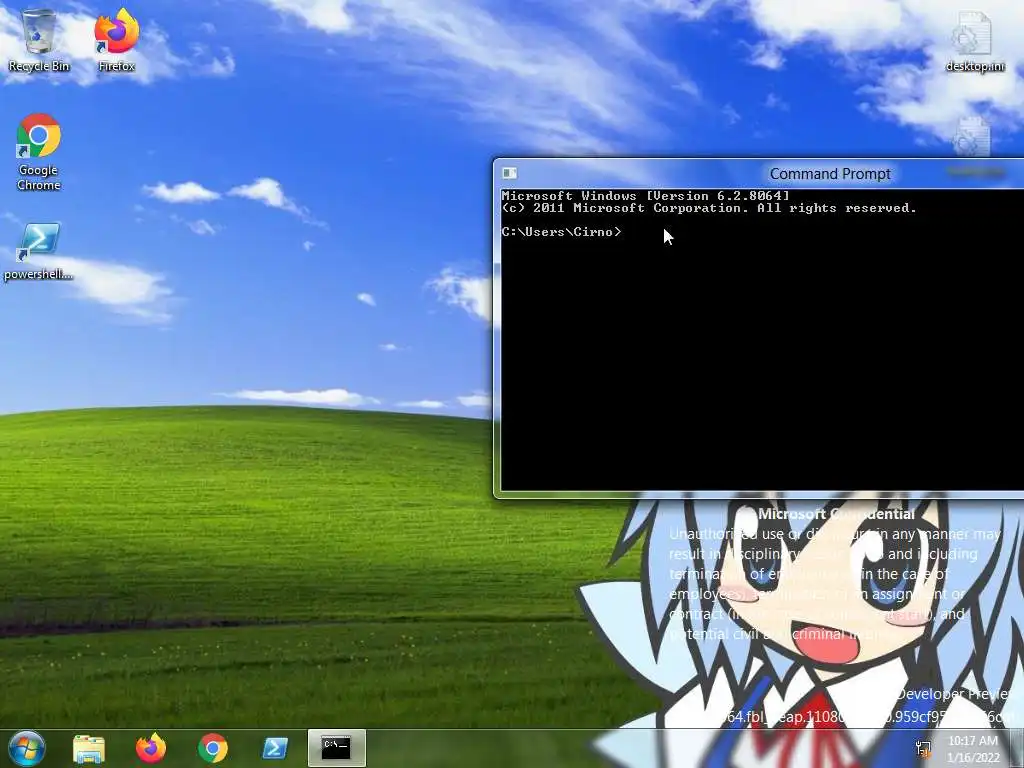Open the Start menu orb

click(27, 748)
